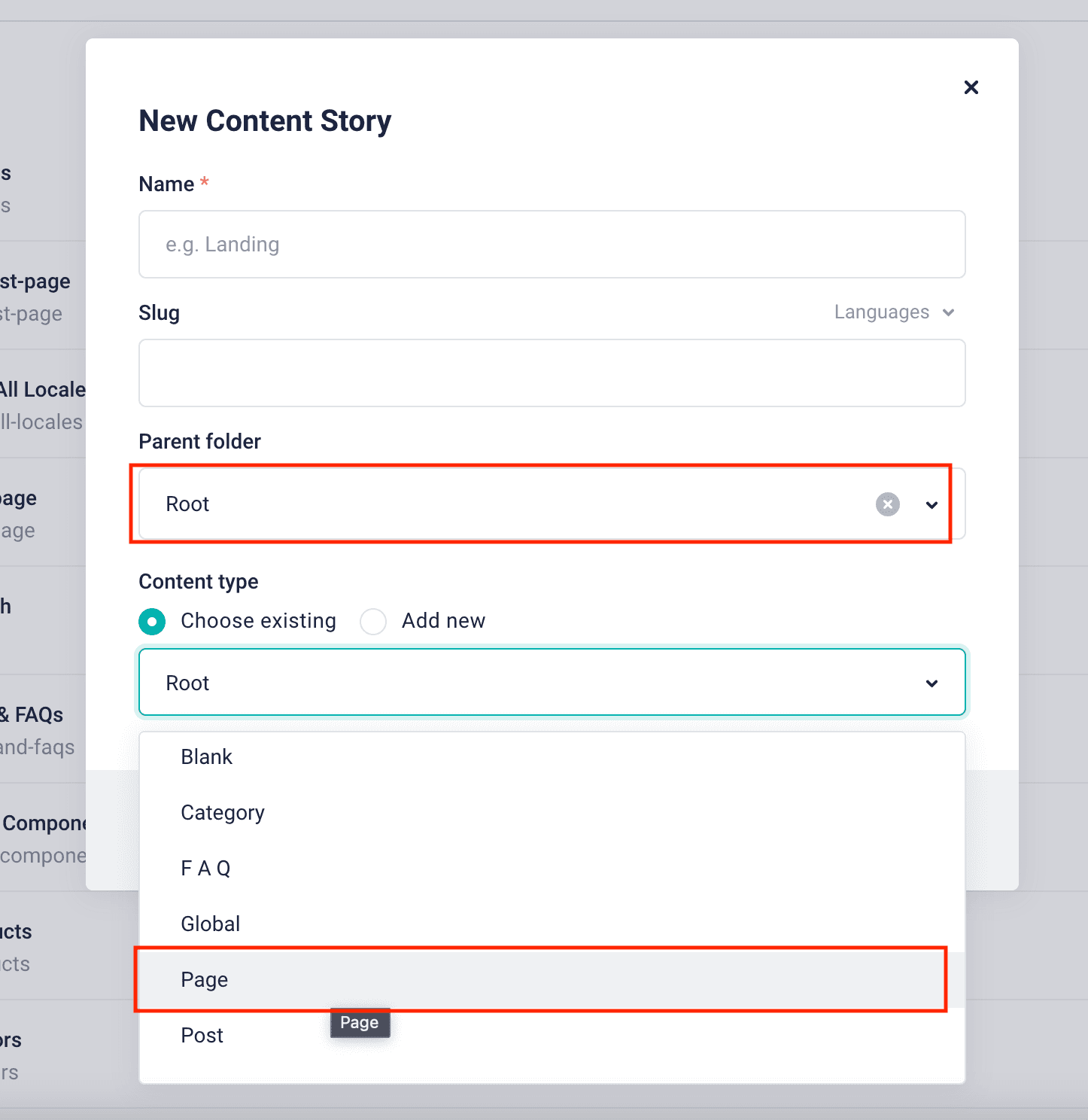
Task: Choose Blank from the content type list
Action: [552, 757]
